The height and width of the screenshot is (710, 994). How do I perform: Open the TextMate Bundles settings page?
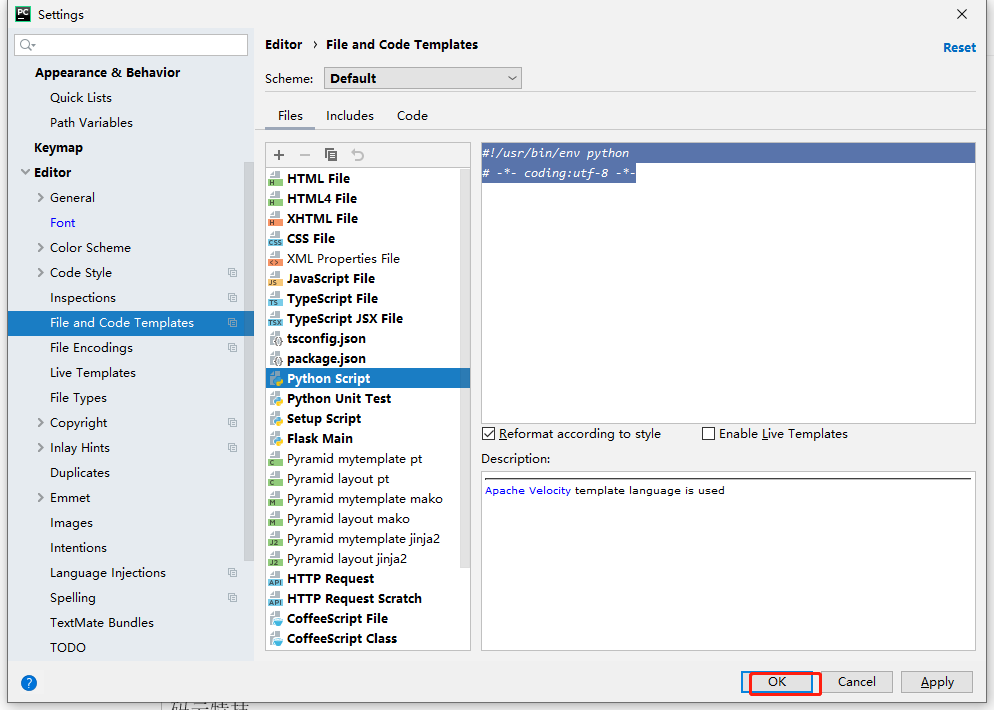tap(101, 623)
